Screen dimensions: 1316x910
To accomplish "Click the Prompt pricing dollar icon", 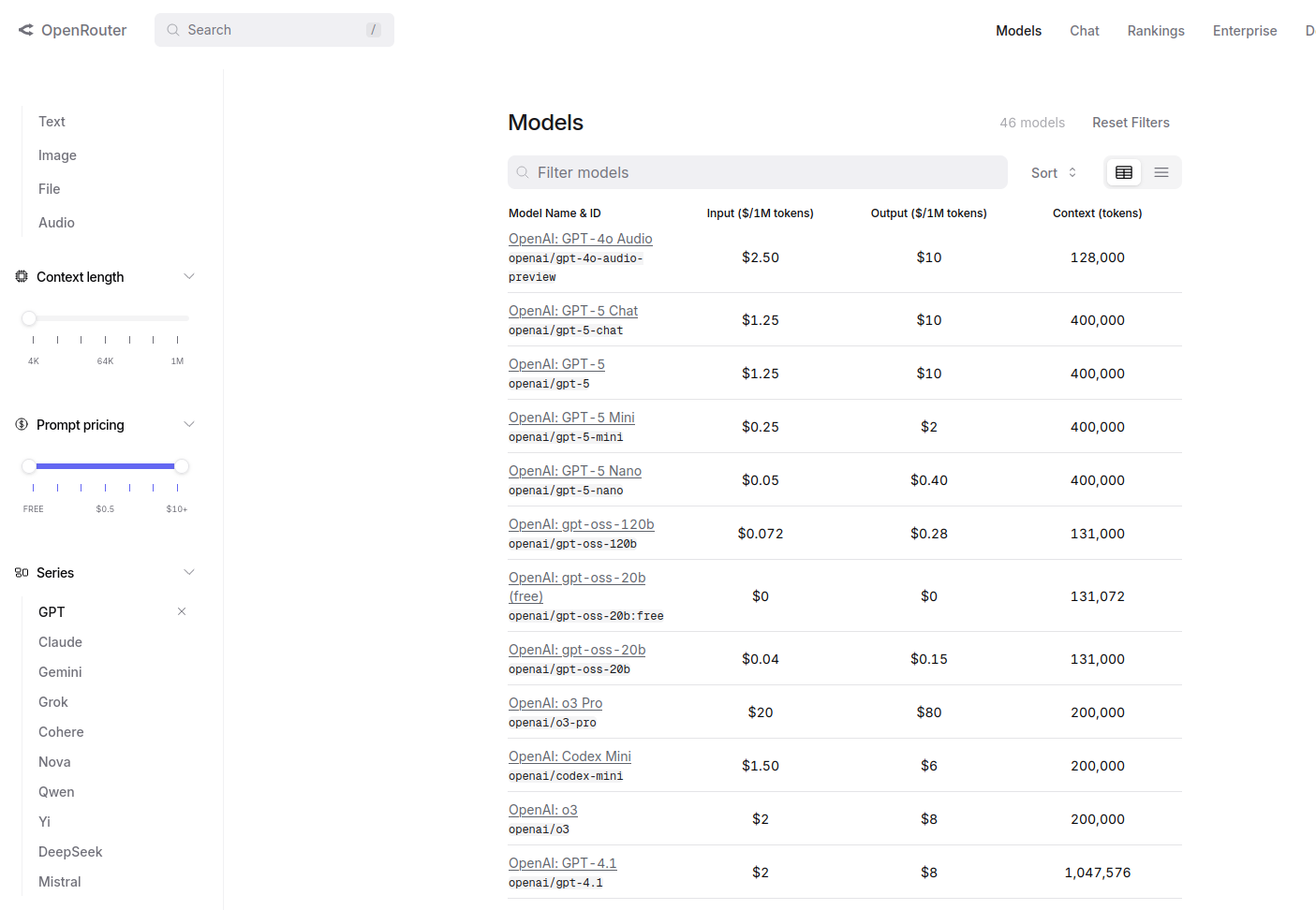I will click(x=22, y=424).
